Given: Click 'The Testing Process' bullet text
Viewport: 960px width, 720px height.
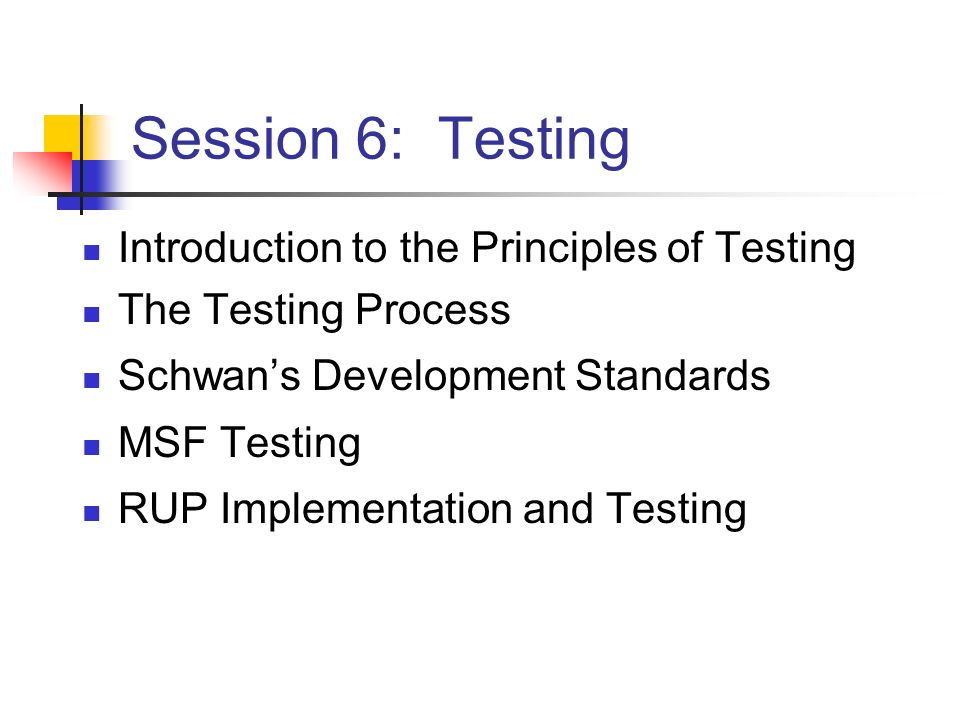Looking at the screenshot, I should [x=314, y=311].
